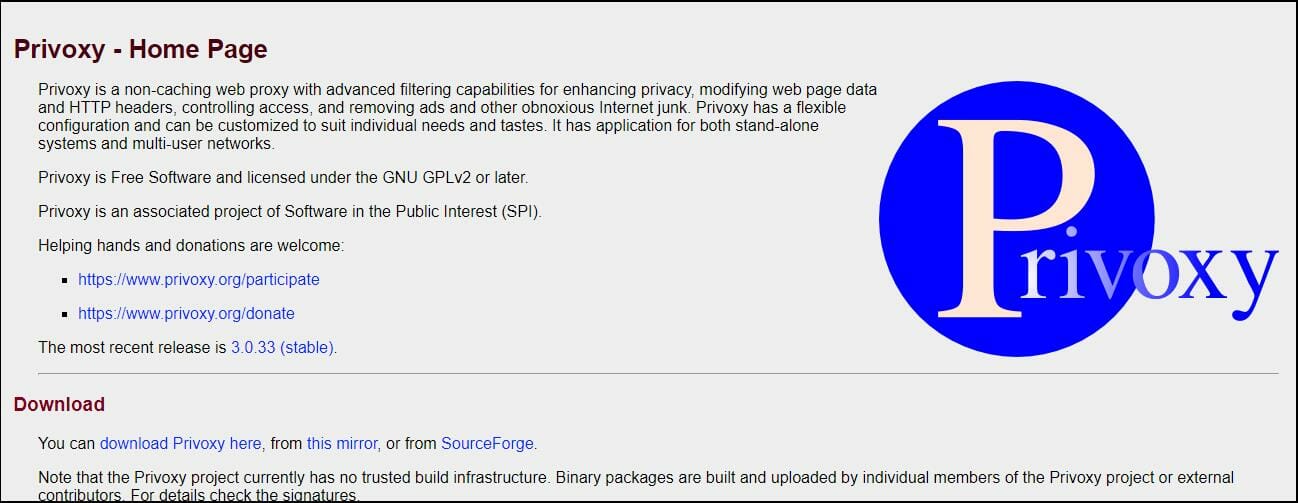Open the 3.0.33 (stable) release link
The height and width of the screenshot is (503, 1298).
click(282, 348)
